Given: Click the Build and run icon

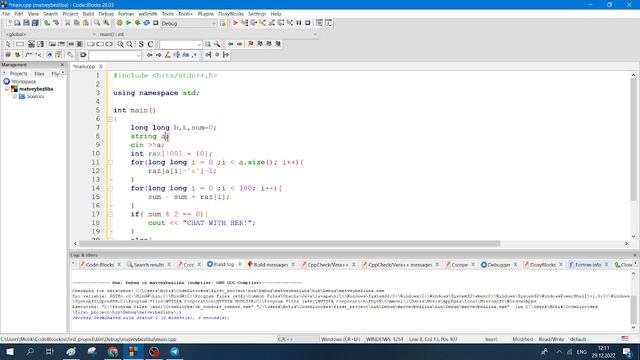Looking at the screenshot, I should click(138, 23).
